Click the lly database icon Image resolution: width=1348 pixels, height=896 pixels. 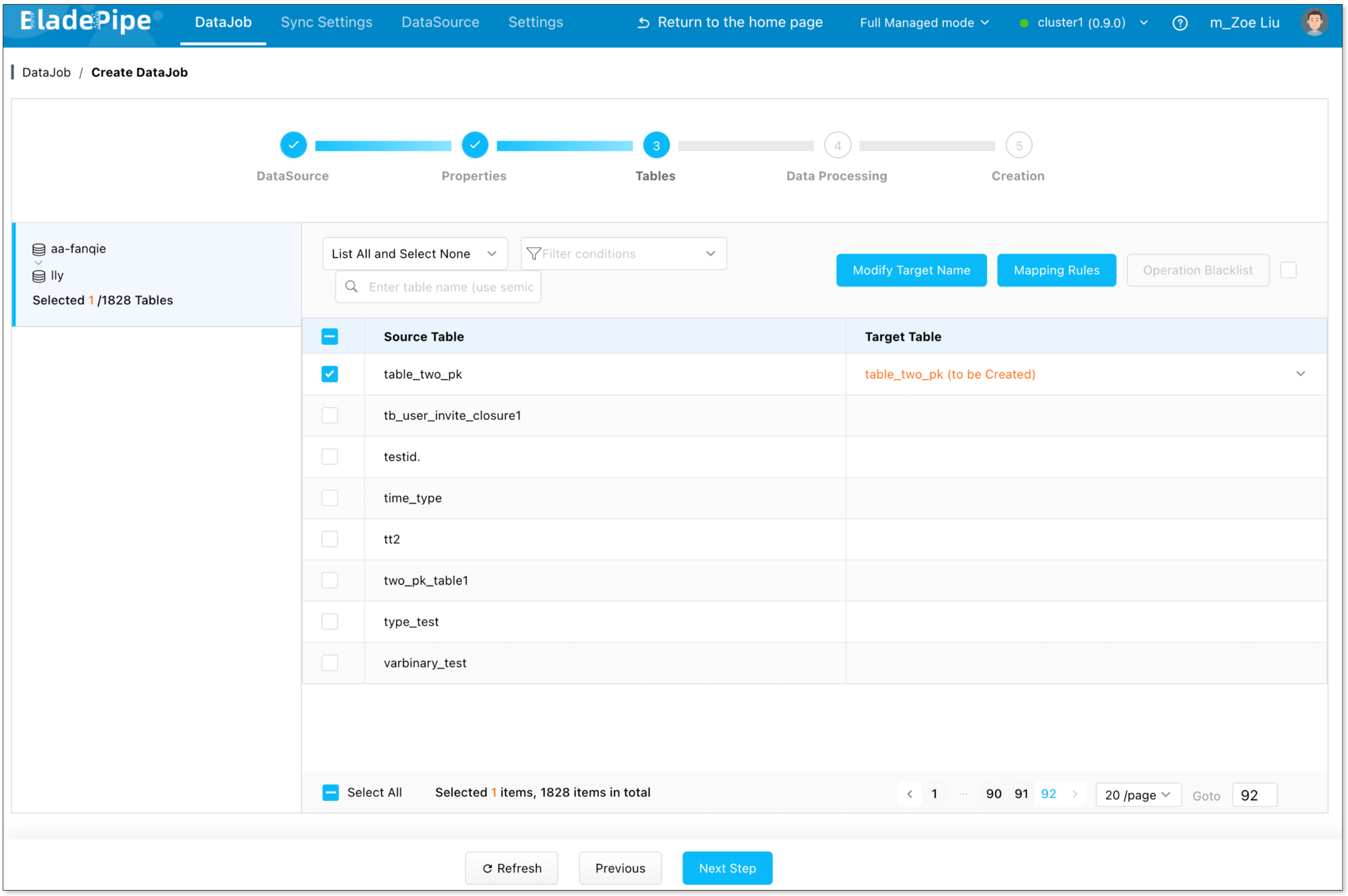(39, 276)
